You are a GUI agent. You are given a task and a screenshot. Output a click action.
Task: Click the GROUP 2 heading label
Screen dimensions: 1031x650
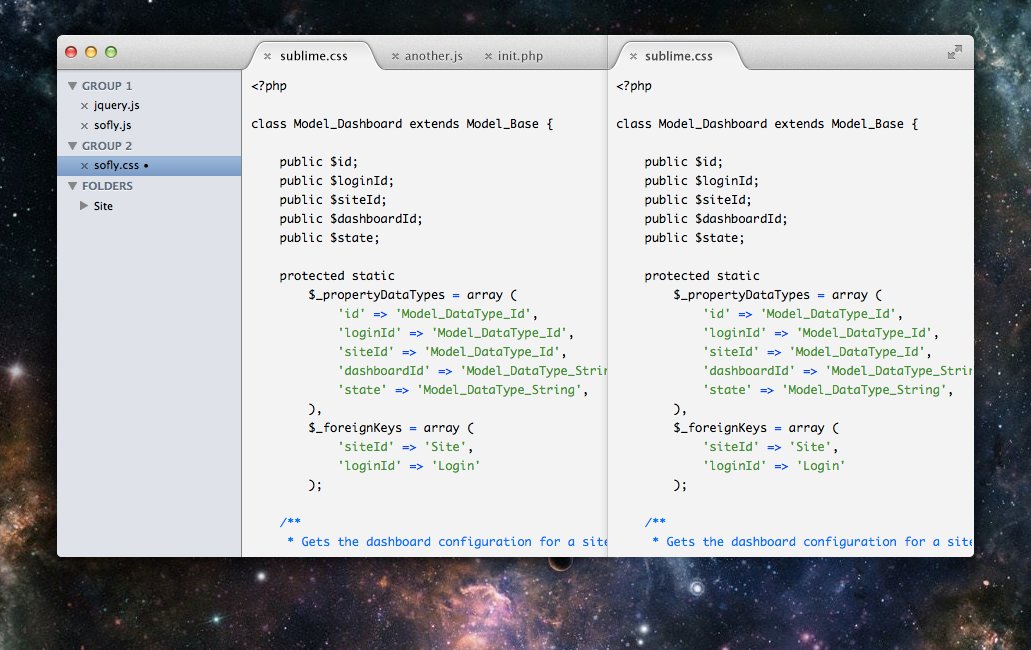tap(107, 146)
